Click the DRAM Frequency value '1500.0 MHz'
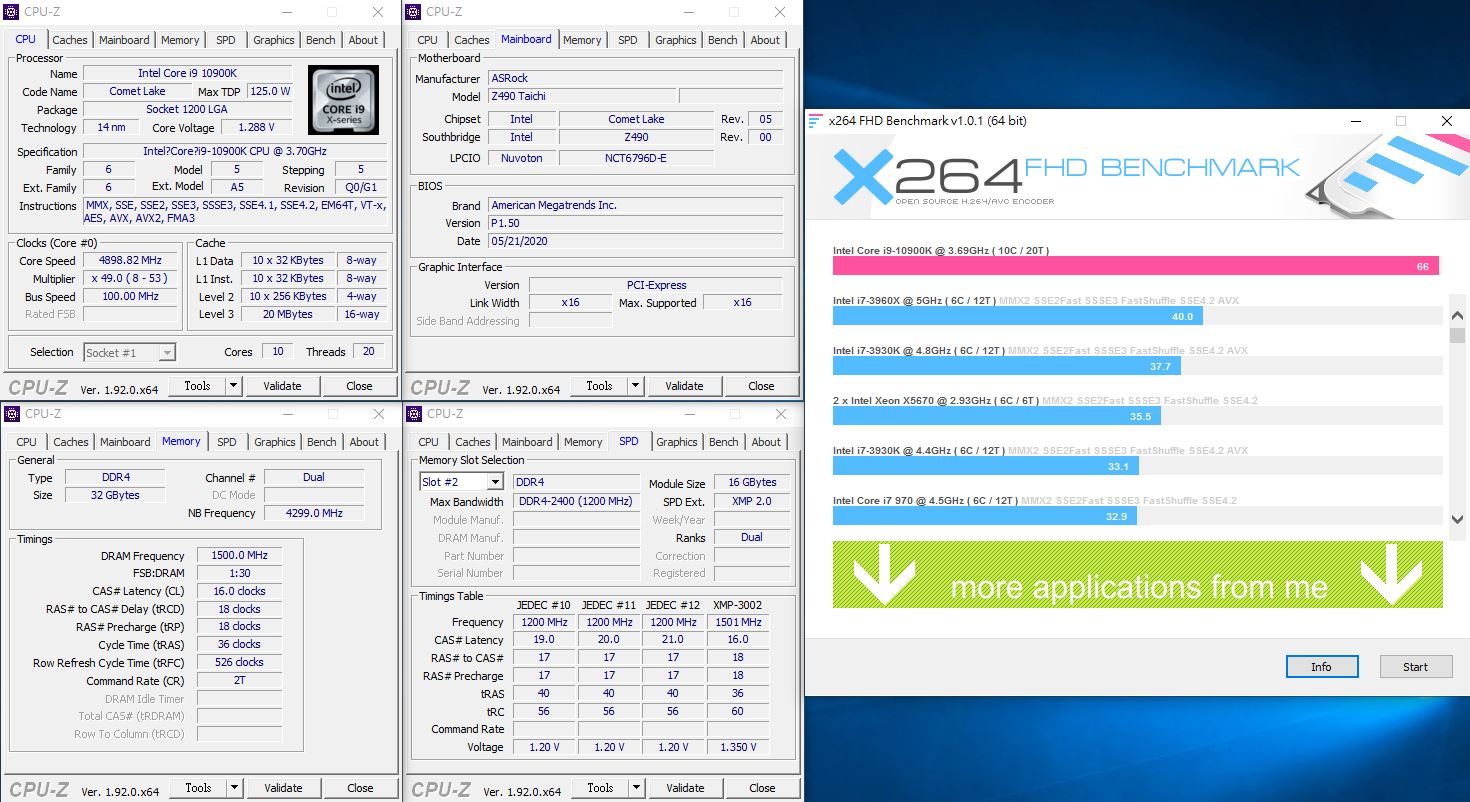The image size is (1470, 802). (x=239, y=556)
